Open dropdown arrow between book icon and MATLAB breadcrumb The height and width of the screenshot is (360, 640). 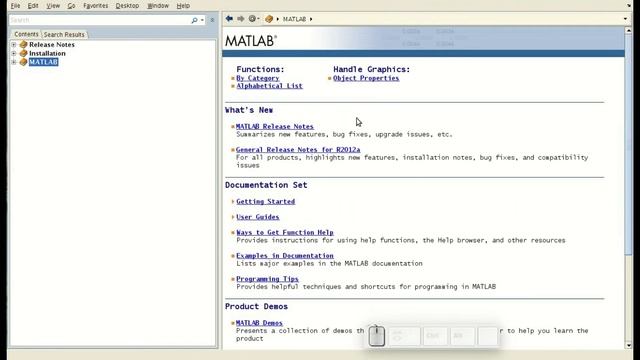[278, 19]
